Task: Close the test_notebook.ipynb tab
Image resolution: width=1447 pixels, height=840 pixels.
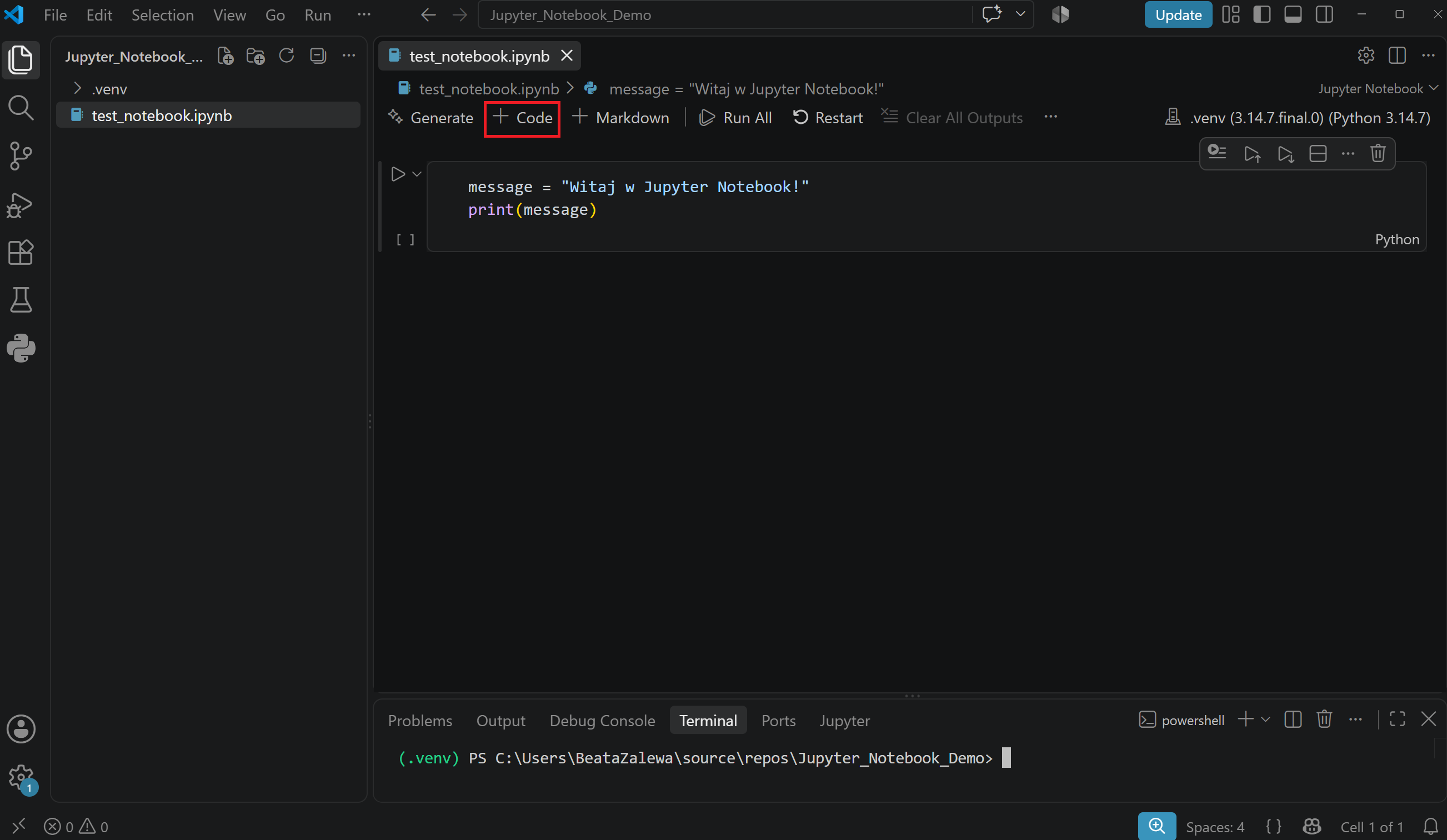Action: coord(566,56)
